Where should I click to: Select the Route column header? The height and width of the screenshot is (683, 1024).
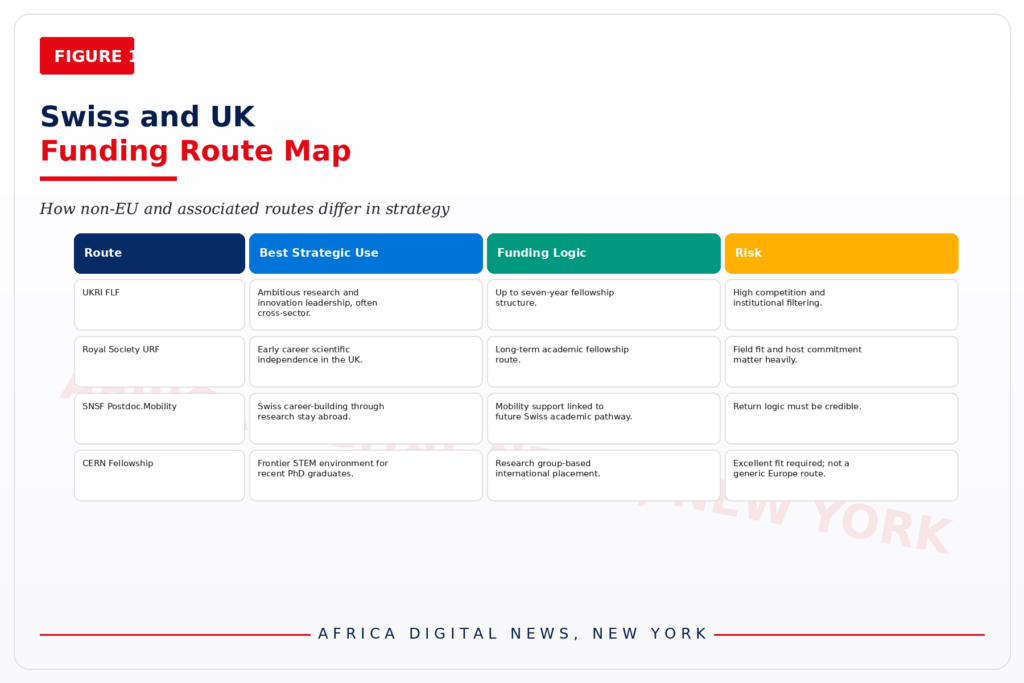click(x=159, y=253)
